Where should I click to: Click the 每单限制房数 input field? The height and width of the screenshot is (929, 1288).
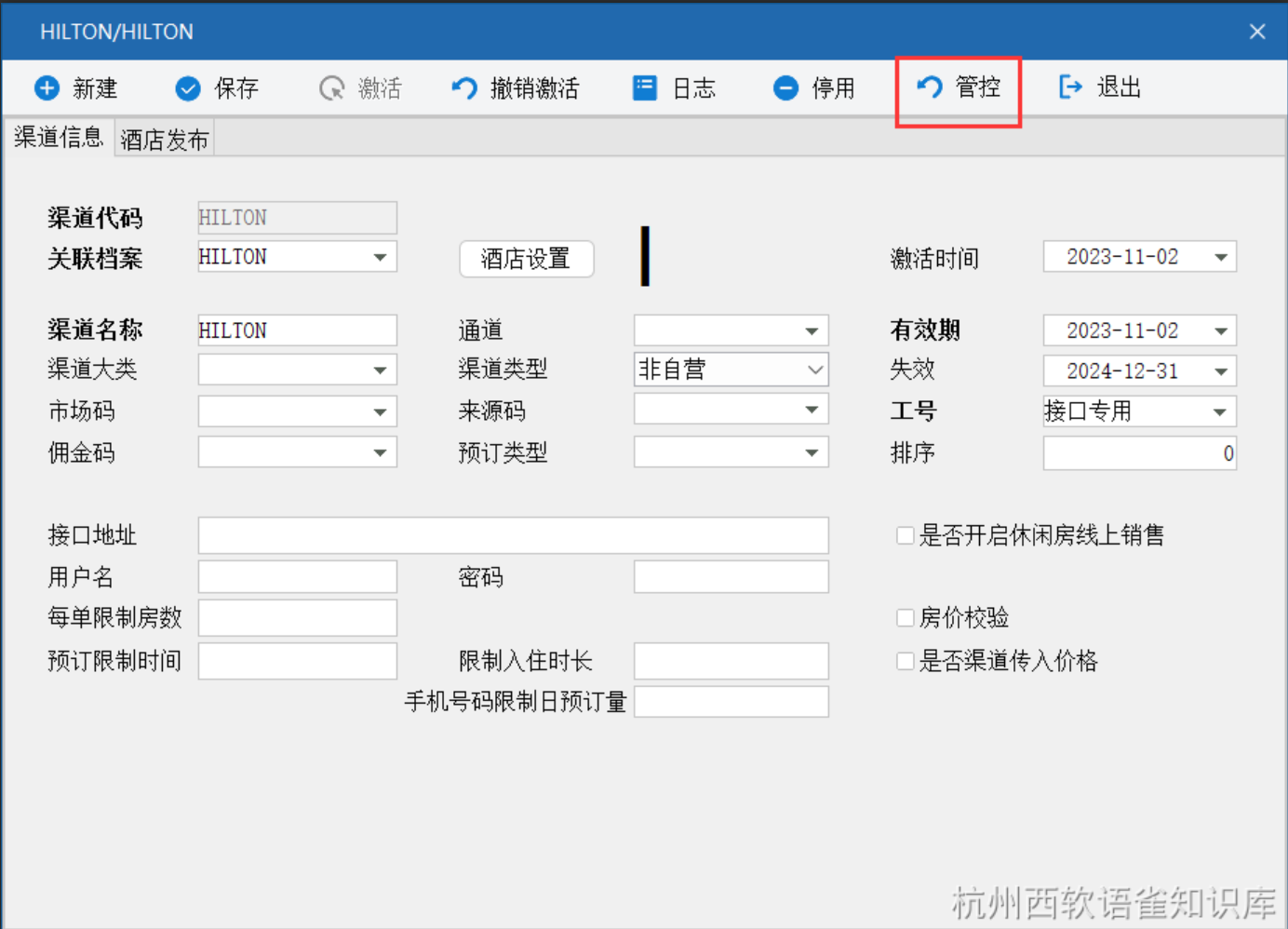click(x=297, y=618)
